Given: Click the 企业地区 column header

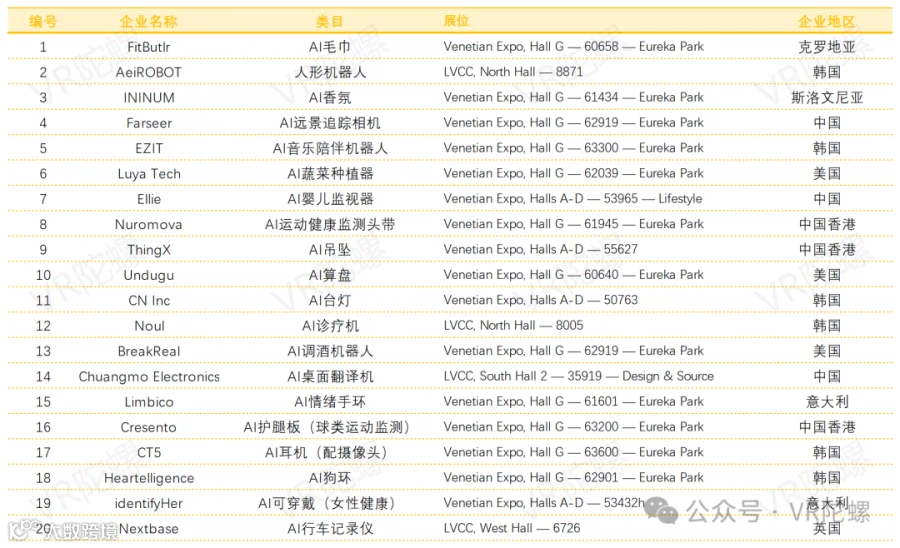Looking at the screenshot, I should click(x=827, y=21).
